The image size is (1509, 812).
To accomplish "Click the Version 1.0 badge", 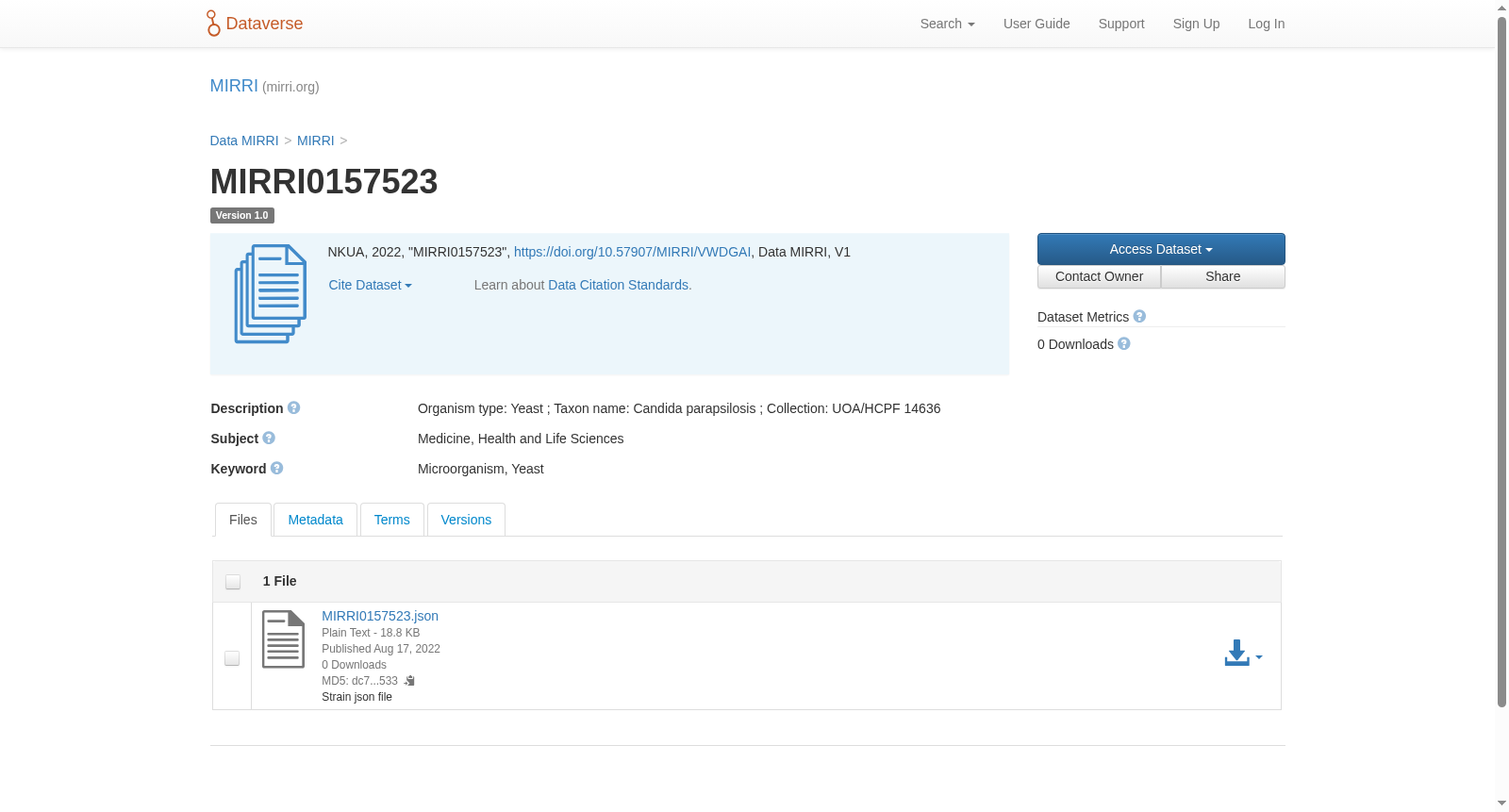I will pos(242,215).
